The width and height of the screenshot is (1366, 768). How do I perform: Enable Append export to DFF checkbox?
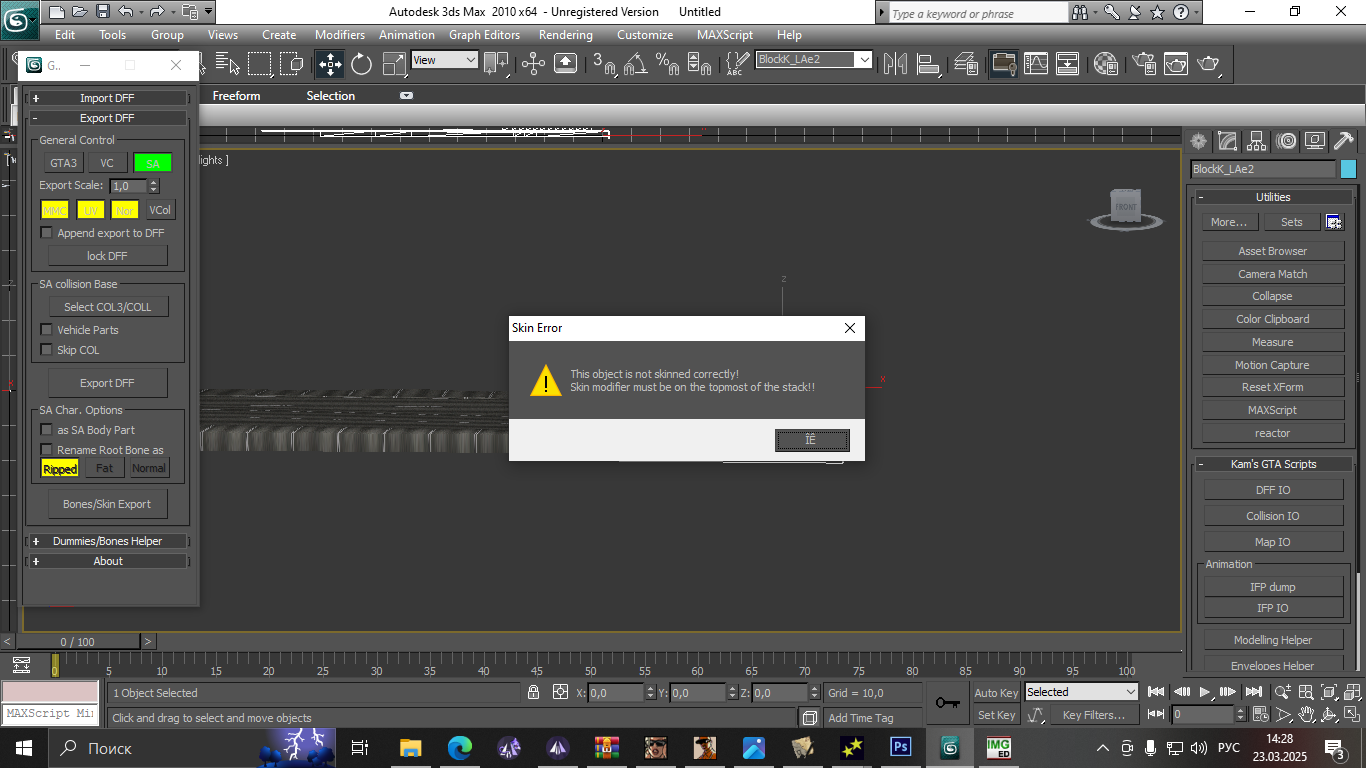(x=46, y=233)
